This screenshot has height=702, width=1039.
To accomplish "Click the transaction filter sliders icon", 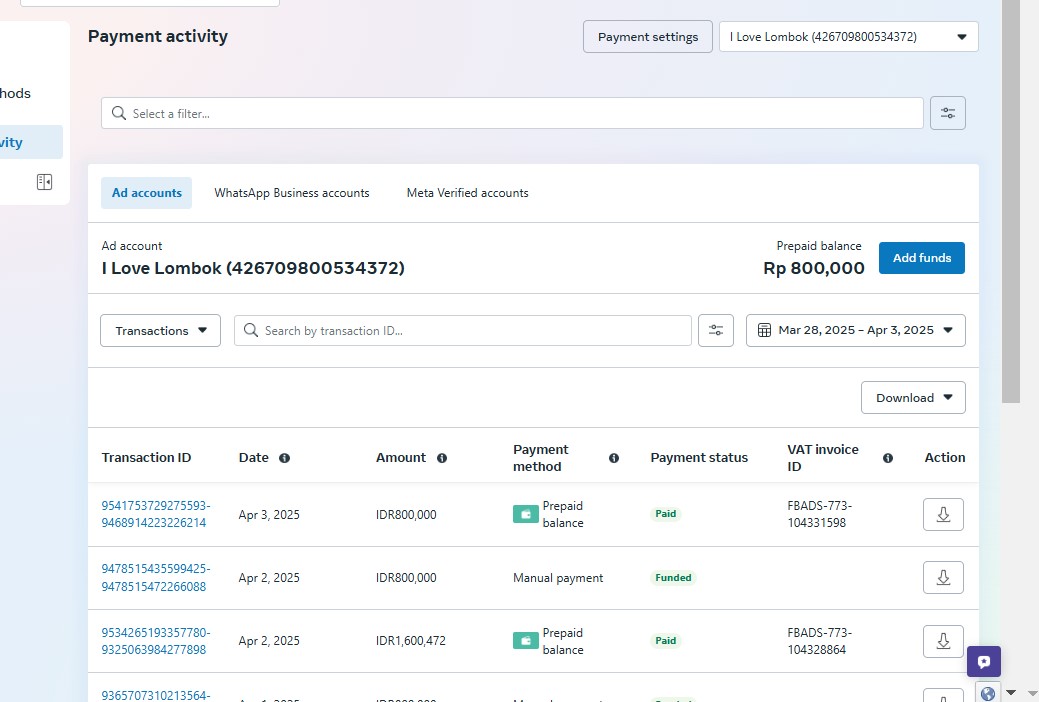I will (x=715, y=331).
